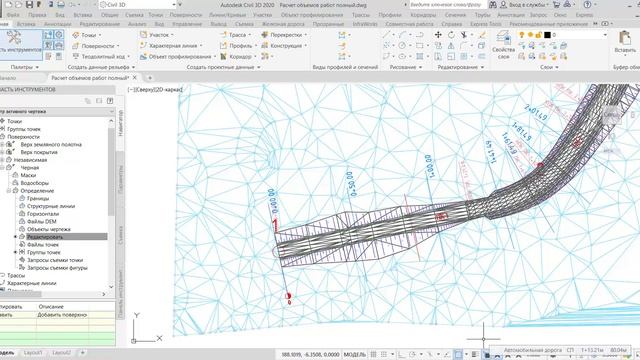Click binoculars search icon in title bar
The height and width of the screenshot is (360, 640).
click(493, 4)
